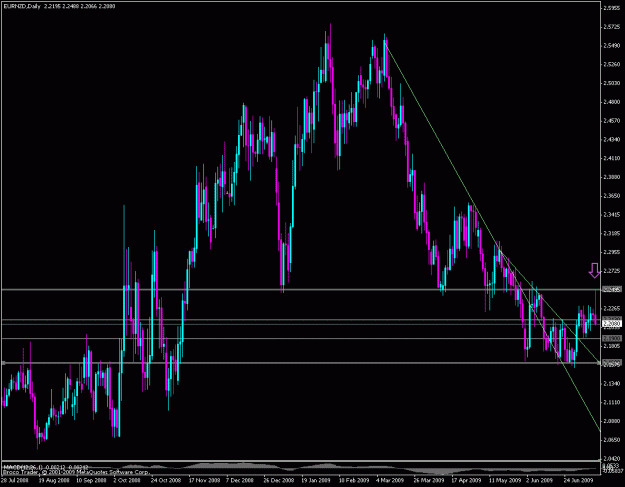Click the 2.3185 price axis label

click(612, 234)
